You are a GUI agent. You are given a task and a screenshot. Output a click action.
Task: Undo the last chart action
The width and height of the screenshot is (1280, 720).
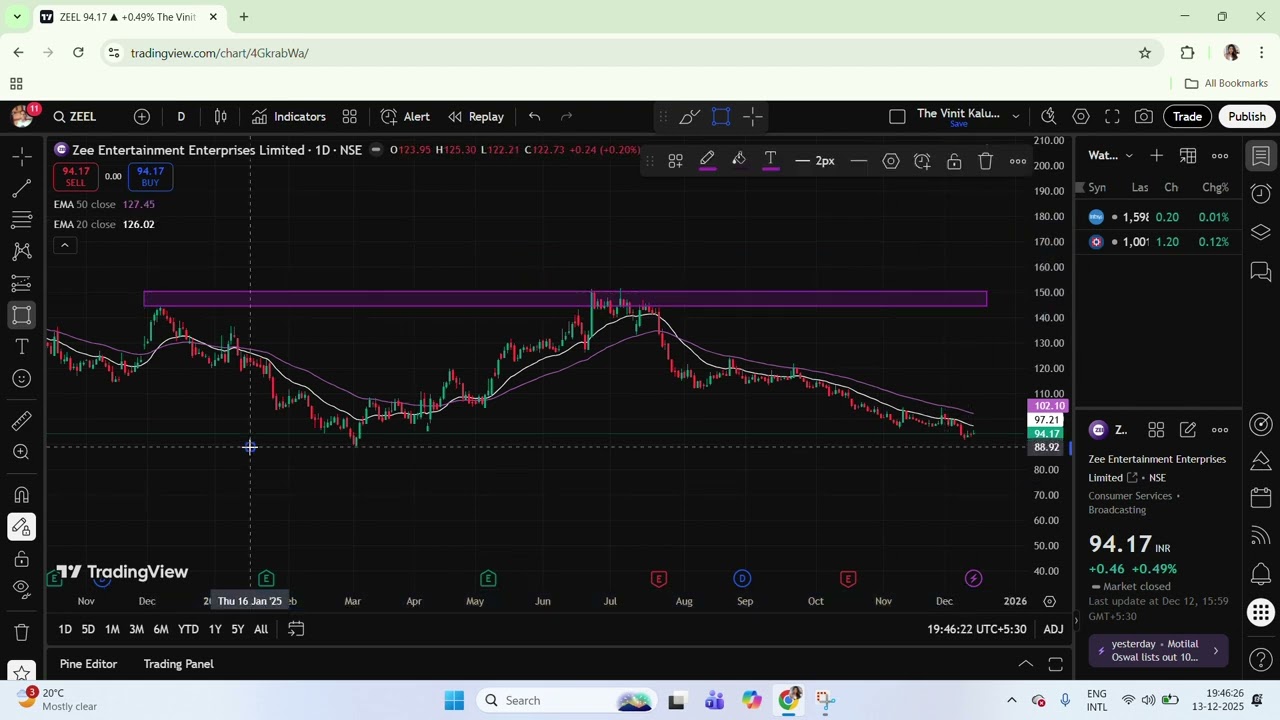click(x=535, y=117)
